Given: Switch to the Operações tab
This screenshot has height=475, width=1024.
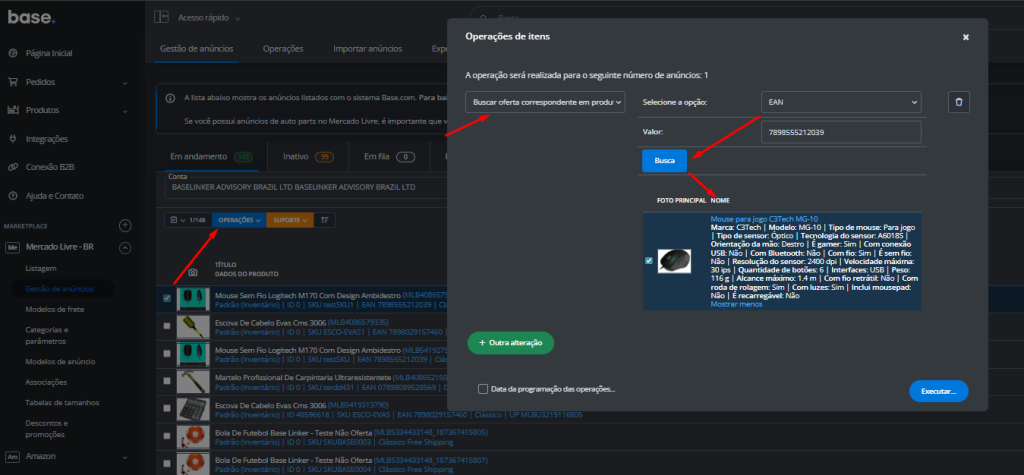Looking at the screenshot, I should [283, 49].
